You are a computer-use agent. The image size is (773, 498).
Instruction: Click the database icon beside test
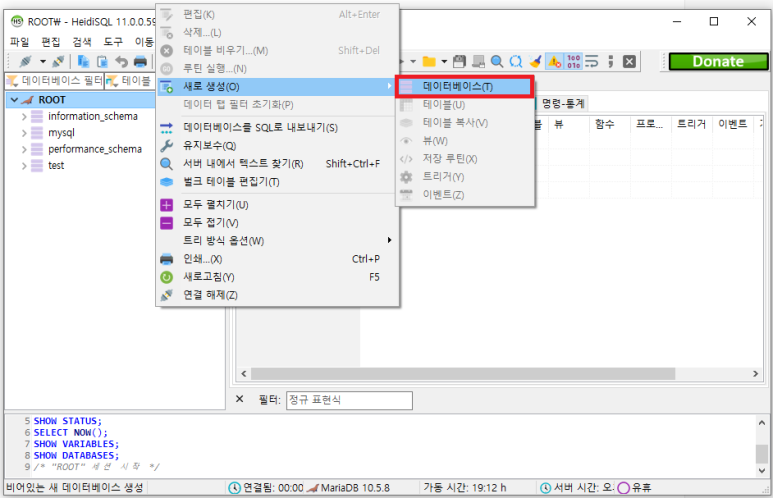[37, 166]
